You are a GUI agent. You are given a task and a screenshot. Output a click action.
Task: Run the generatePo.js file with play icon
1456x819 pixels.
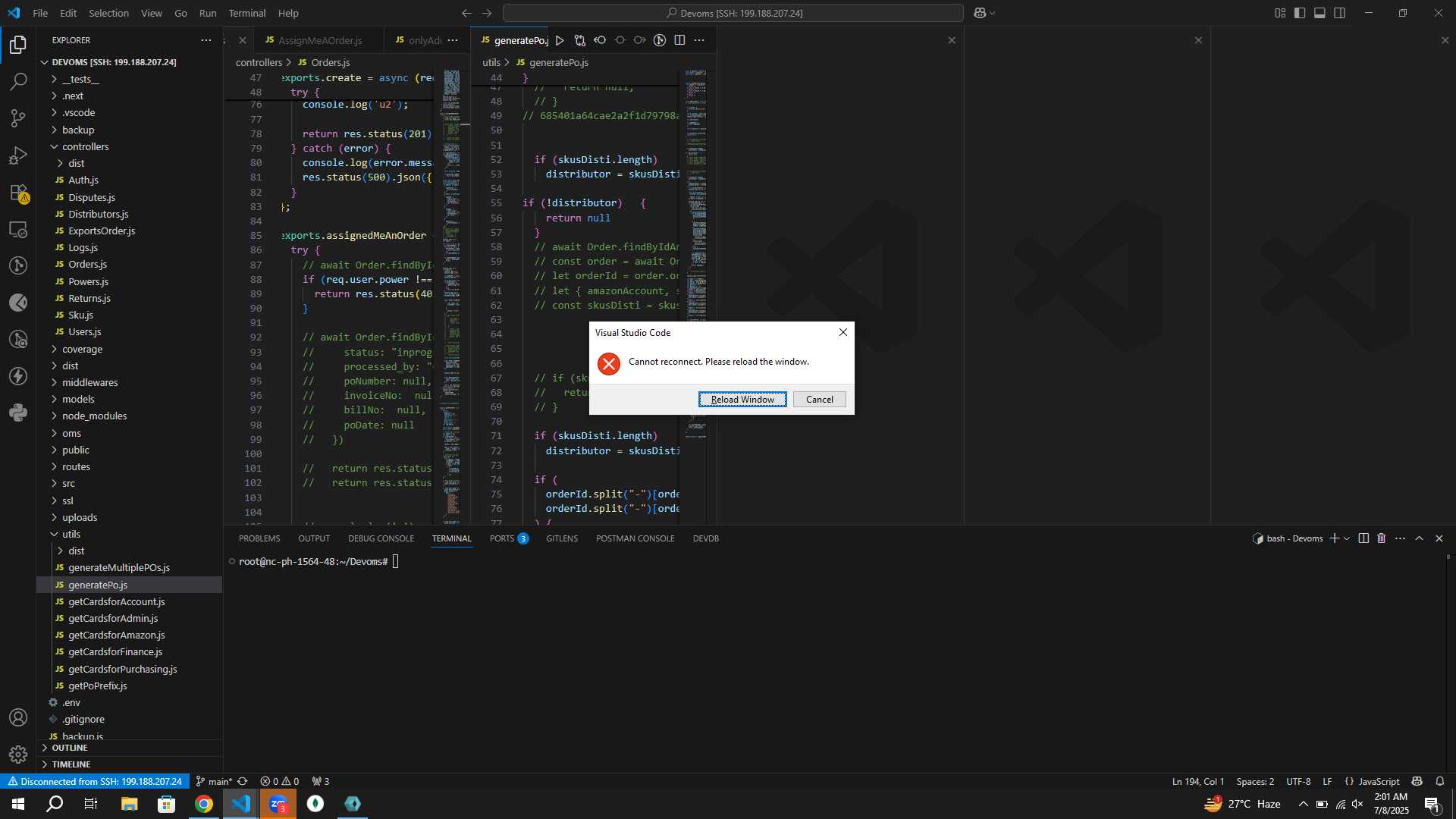[560, 40]
